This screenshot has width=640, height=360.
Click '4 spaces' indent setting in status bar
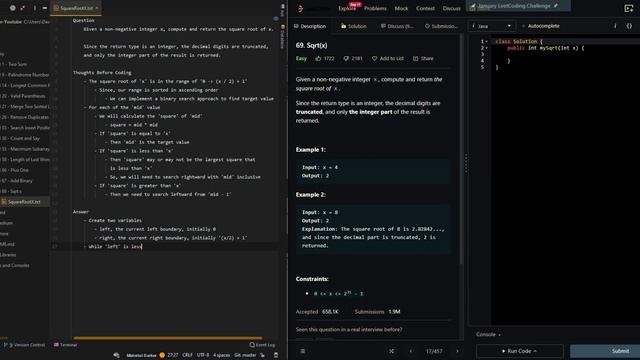[x=221, y=355]
